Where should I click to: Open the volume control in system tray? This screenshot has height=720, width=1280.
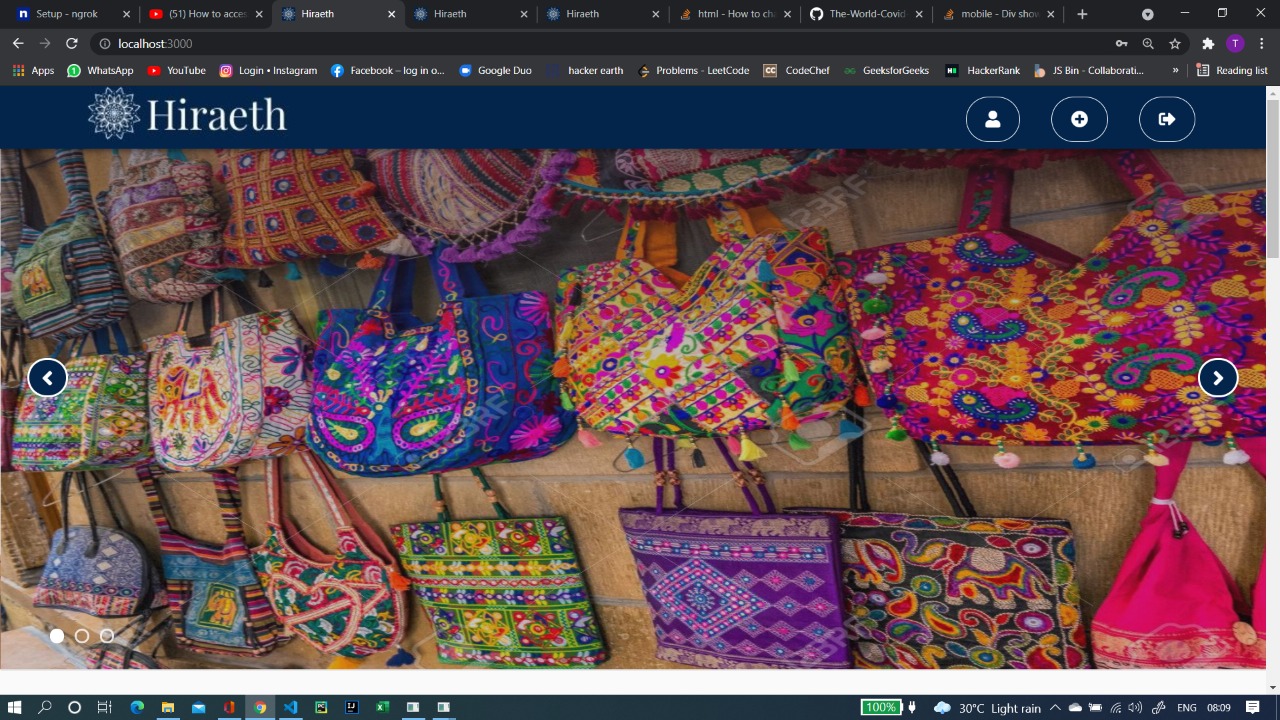point(1135,708)
